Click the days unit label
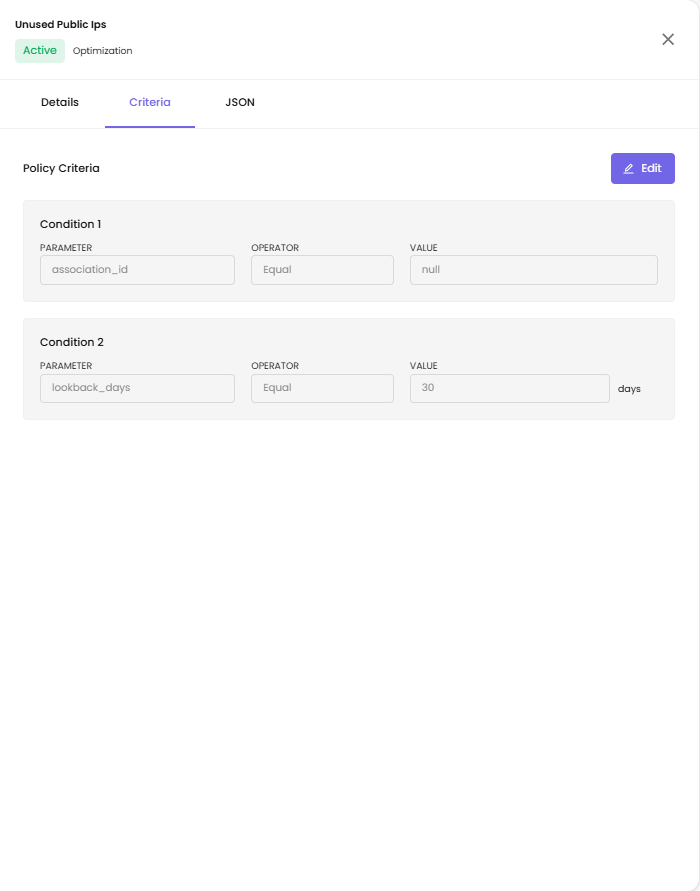Image resolution: width=700 pixels, height=891 pixels. (629, 388)
